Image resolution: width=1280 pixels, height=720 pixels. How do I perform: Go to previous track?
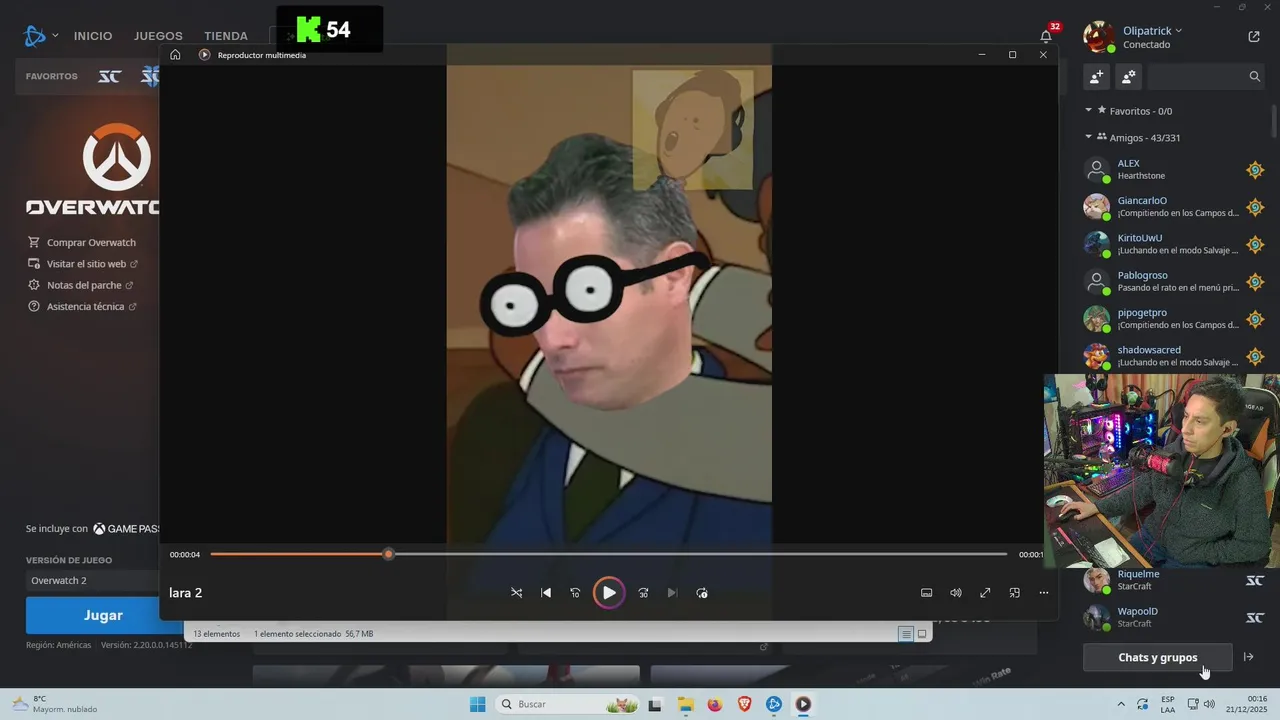coord(546,593)
